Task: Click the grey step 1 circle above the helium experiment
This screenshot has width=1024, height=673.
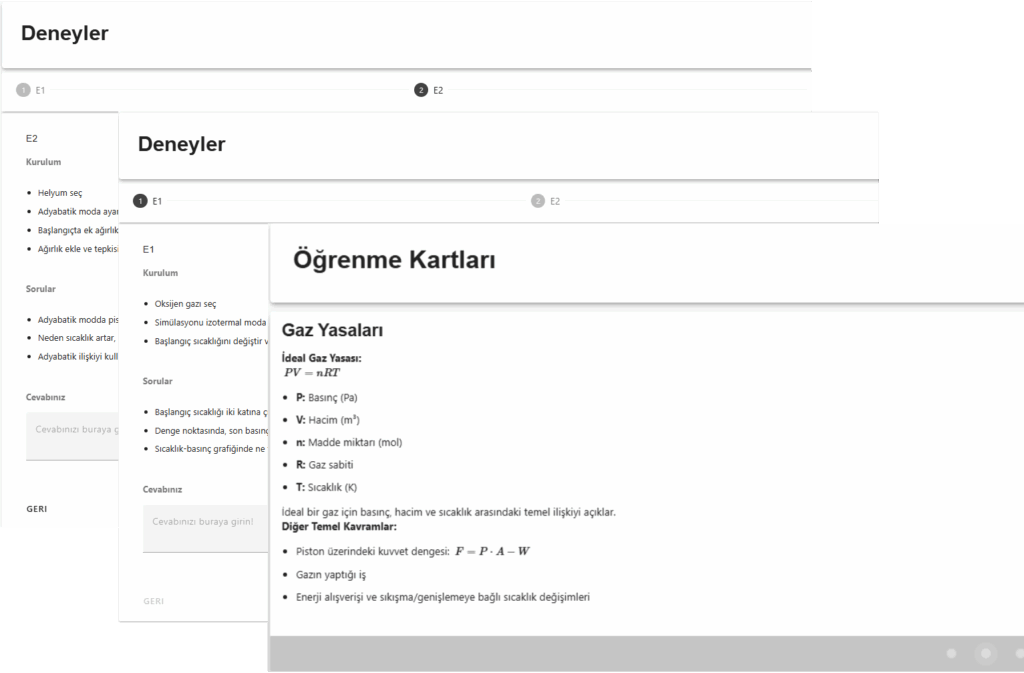Action: coord(23,90)
